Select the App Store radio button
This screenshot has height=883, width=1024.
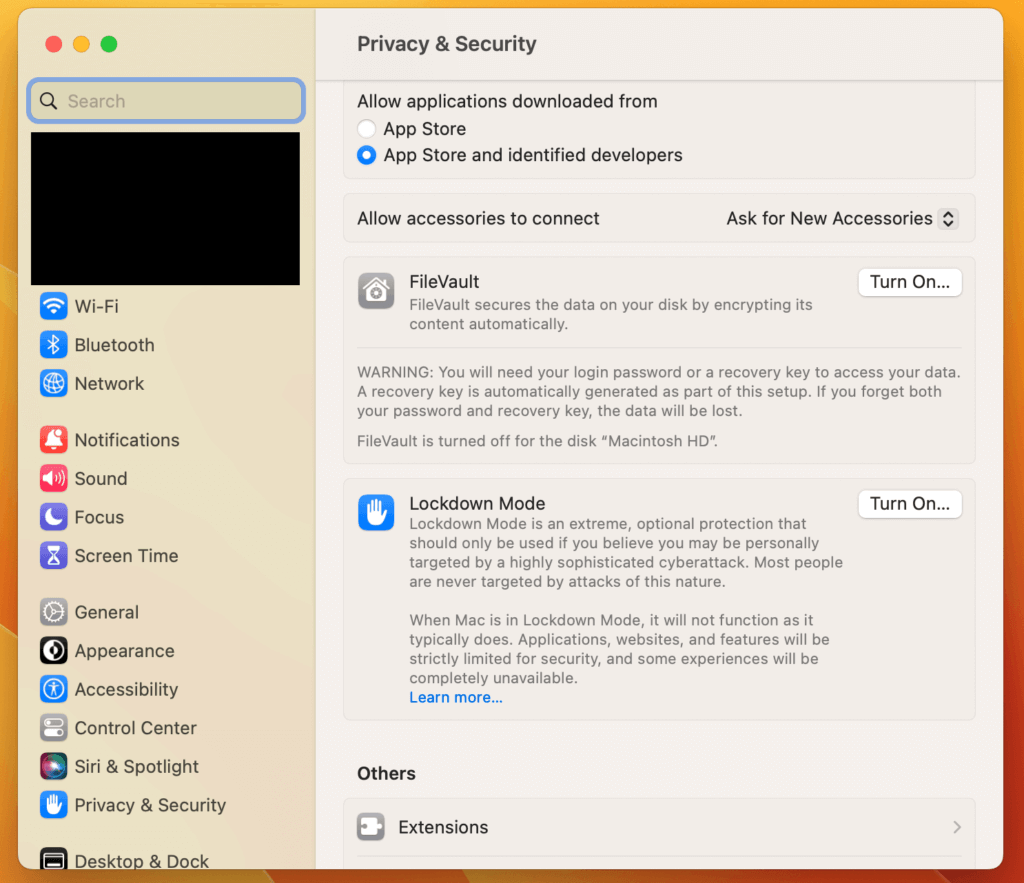click(x=366, y=129)
